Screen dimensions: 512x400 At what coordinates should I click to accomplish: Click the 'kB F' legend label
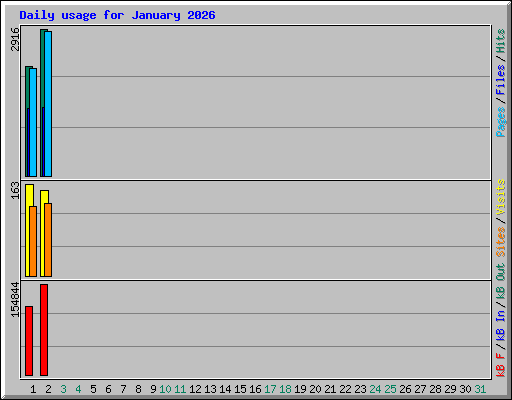500,365
